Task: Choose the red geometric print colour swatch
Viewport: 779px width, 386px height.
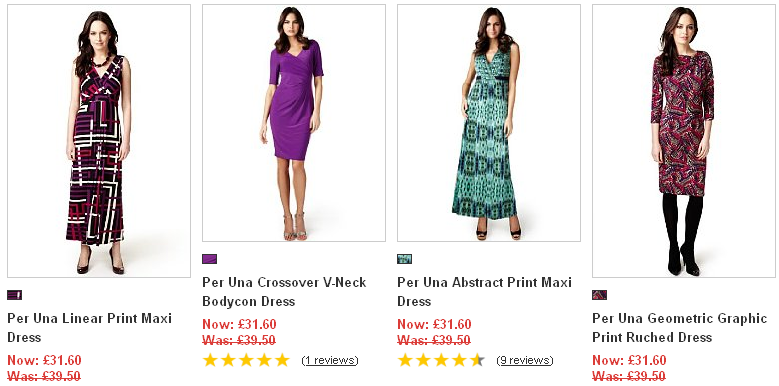Action: [600, 295]
